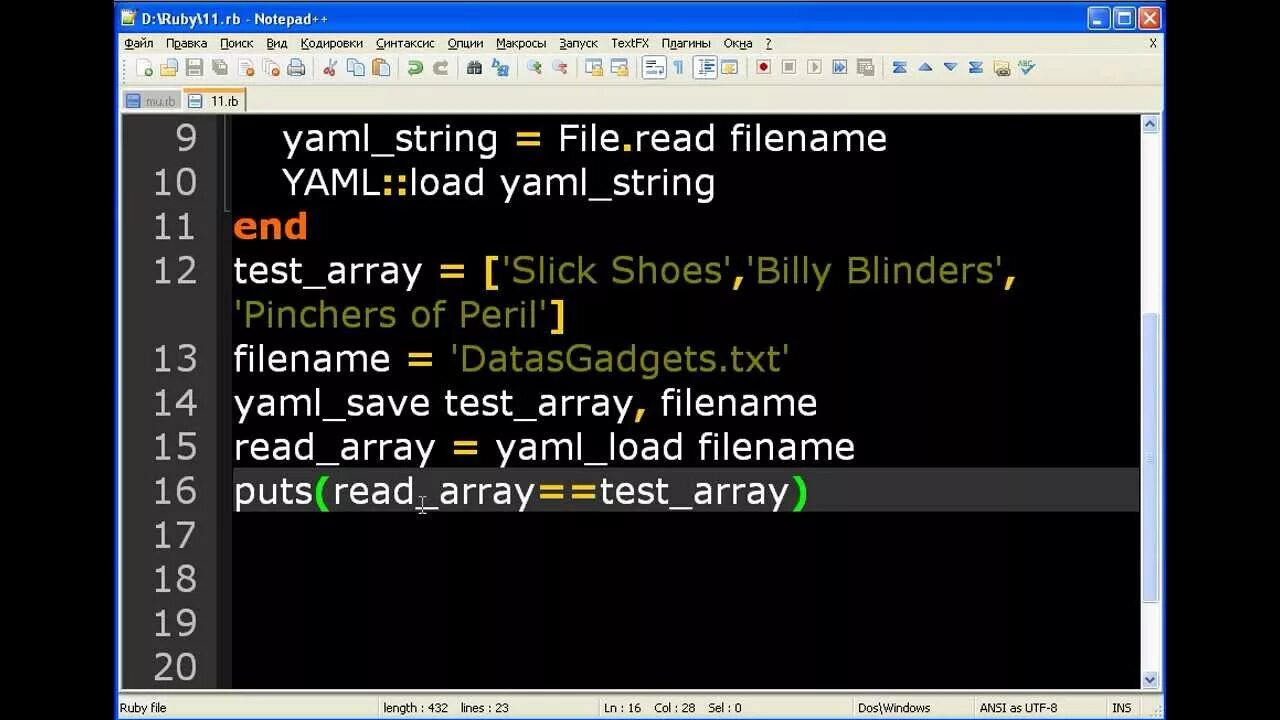Viewport: 1280px width, 720px height.
Task: Click 'YAML::load yaml_string' on line 10
Action: point(498,183)
